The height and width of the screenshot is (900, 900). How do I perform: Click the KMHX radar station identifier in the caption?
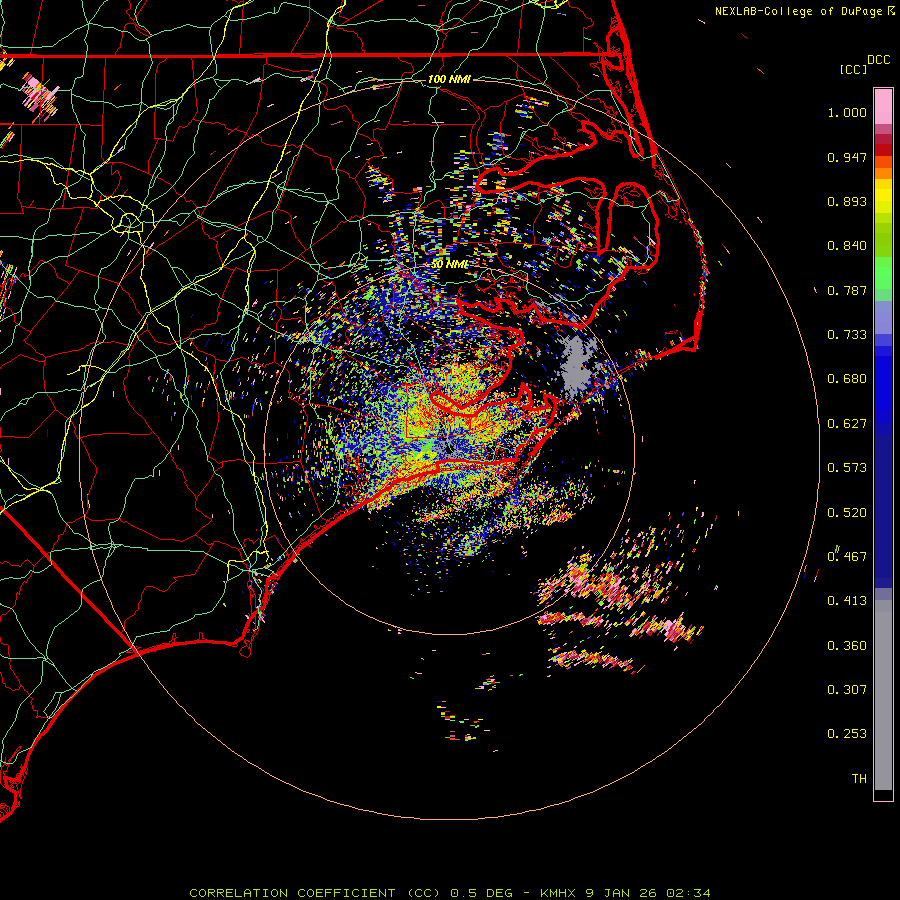click(557, 893)
